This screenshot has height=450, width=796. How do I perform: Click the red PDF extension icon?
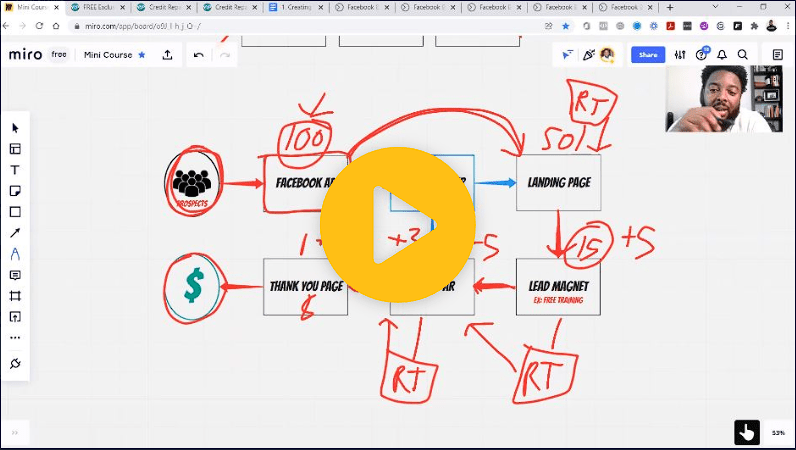(x=671, y=26)
